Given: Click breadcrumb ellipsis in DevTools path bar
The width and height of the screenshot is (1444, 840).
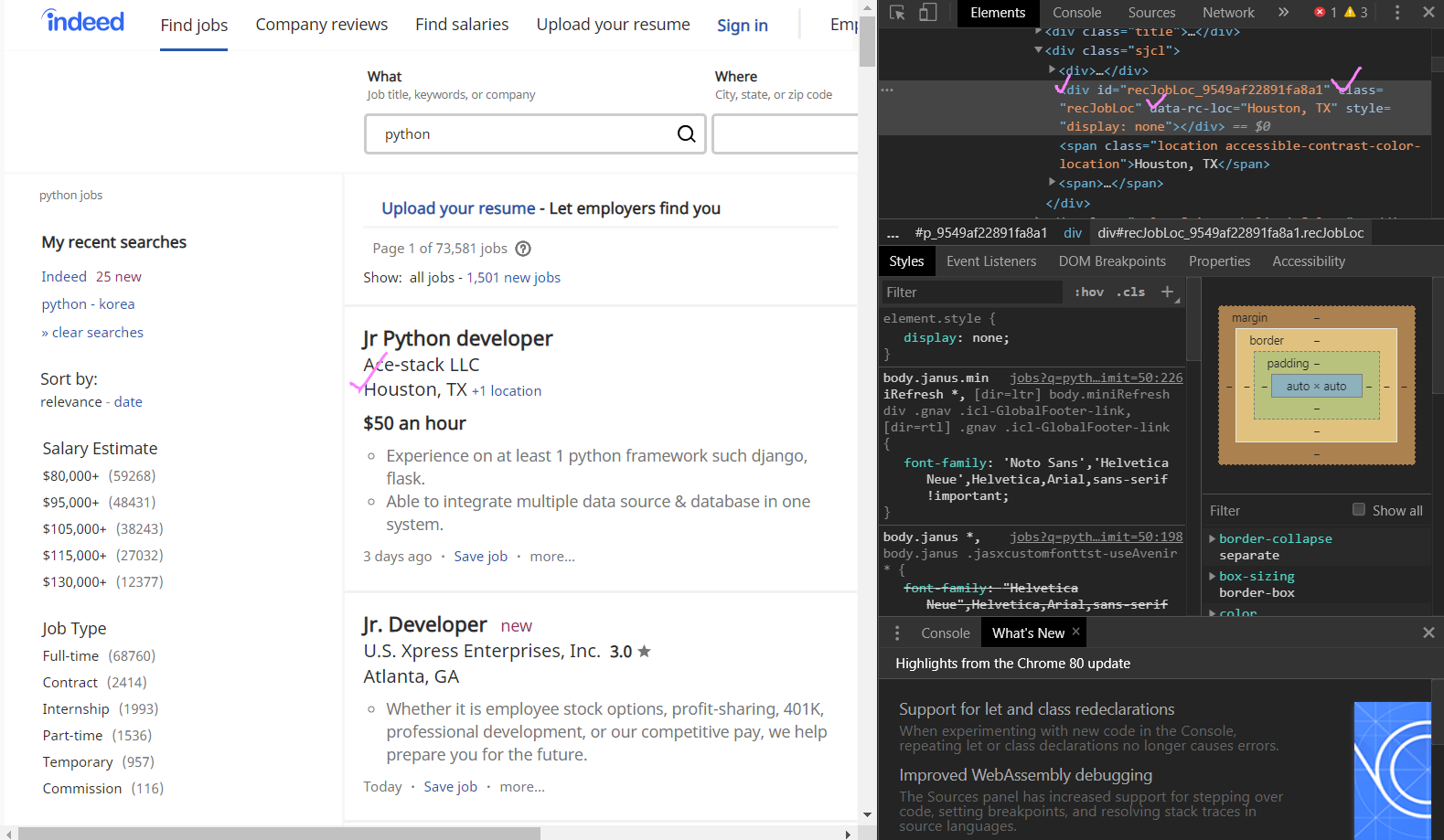Looking at the screenshot, I should 893,233.
